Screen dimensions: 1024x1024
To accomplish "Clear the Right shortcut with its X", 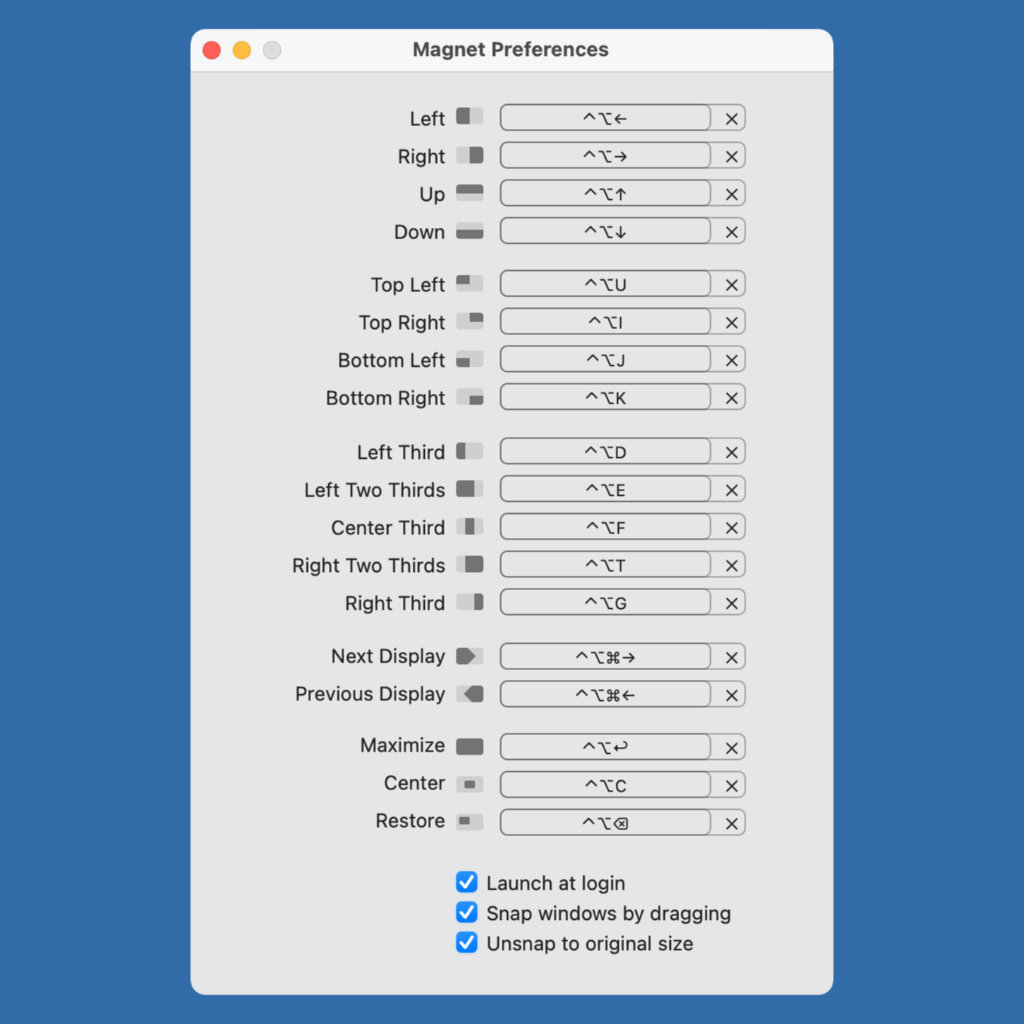I will pyautogui.click(x=731, y=157).
